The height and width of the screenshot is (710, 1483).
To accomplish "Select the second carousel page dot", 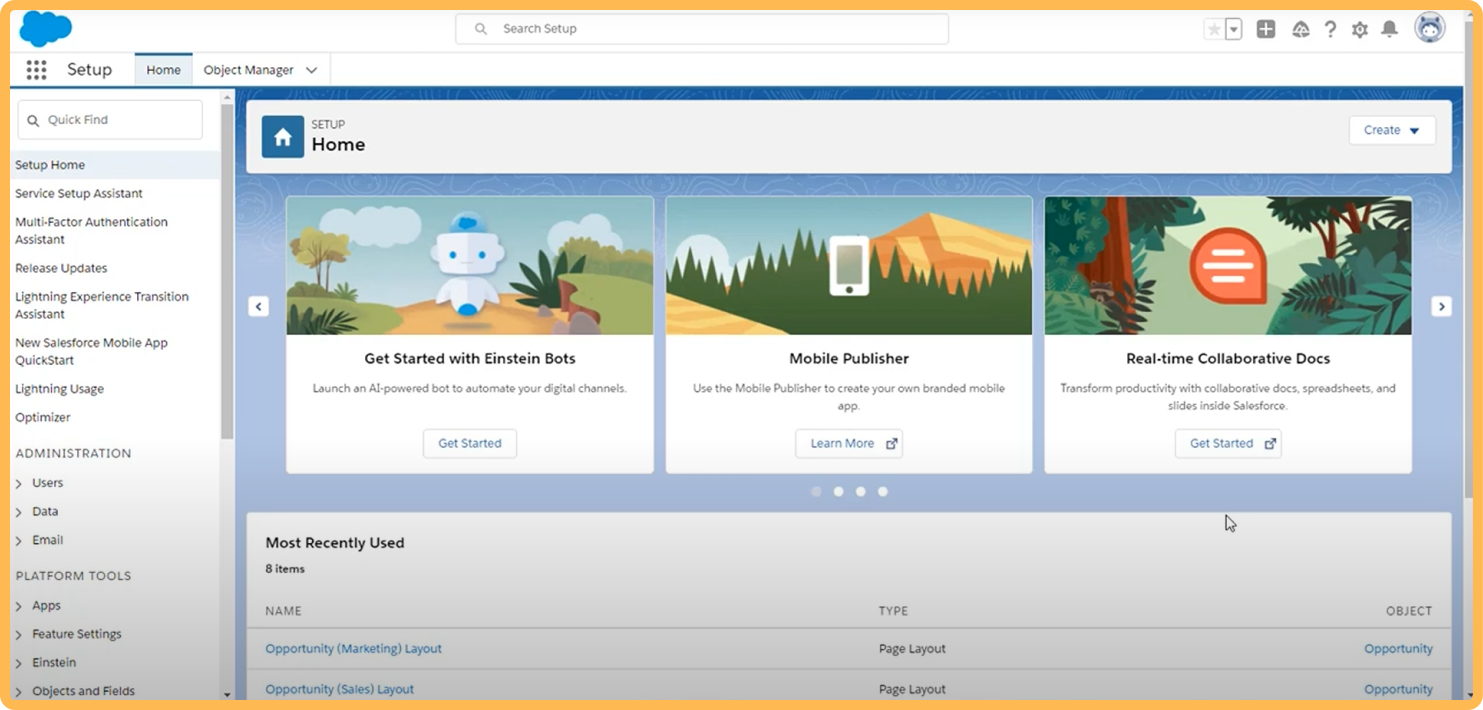I will 838,492.
